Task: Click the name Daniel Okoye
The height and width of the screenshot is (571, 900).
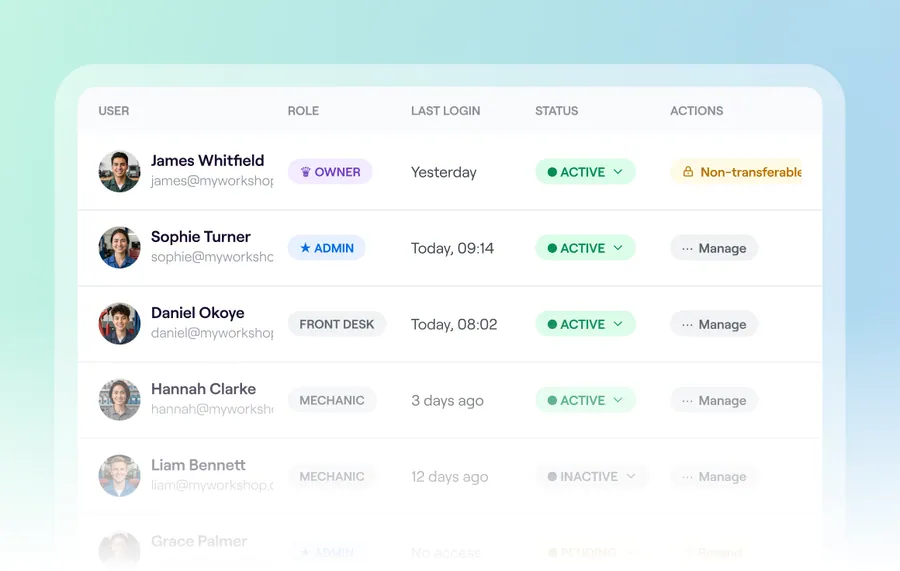Action: (197, 313)
